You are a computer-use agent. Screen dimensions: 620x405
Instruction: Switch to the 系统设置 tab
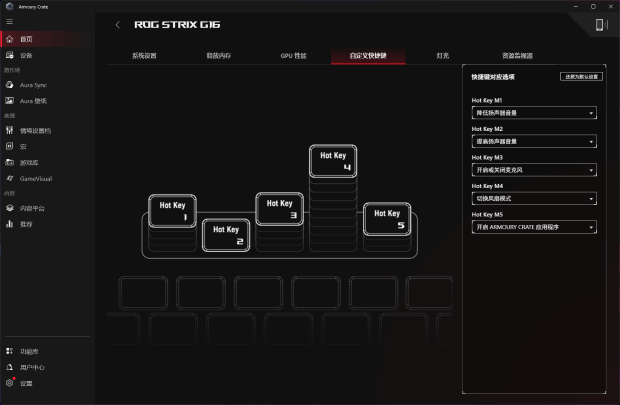tap(144, 56)
